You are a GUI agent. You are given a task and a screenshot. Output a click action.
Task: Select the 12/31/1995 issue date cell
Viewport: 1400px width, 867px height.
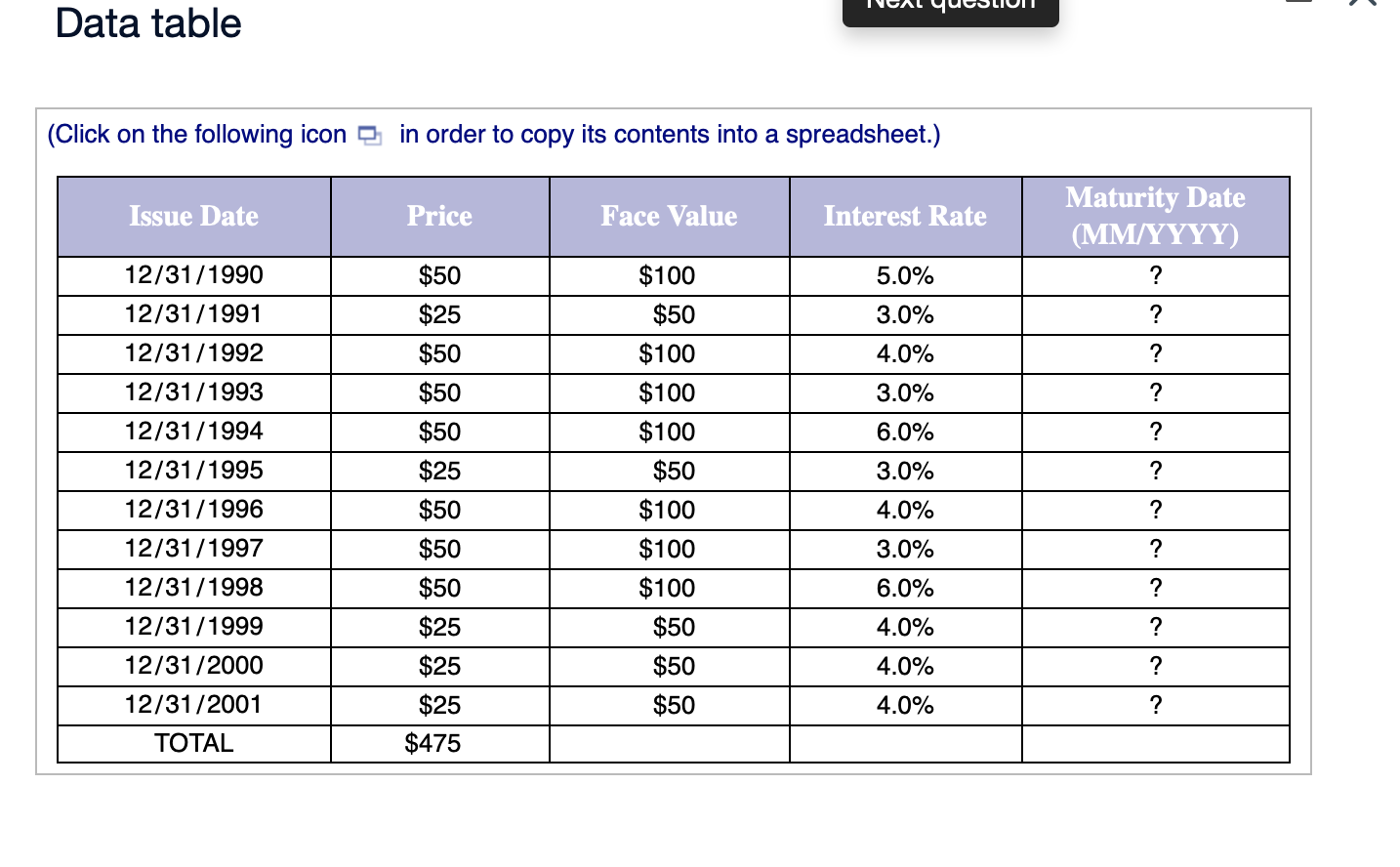[x=193, y=471]
